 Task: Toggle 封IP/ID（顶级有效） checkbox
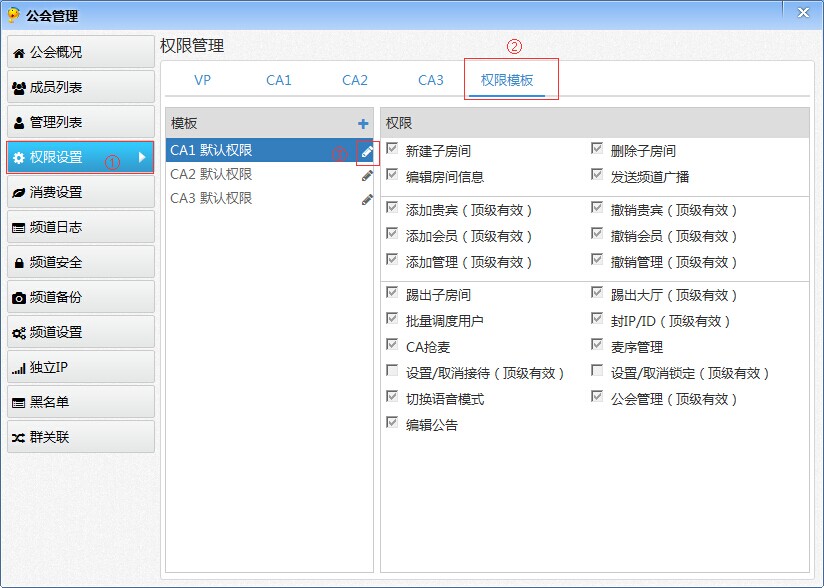pos(597,318)
